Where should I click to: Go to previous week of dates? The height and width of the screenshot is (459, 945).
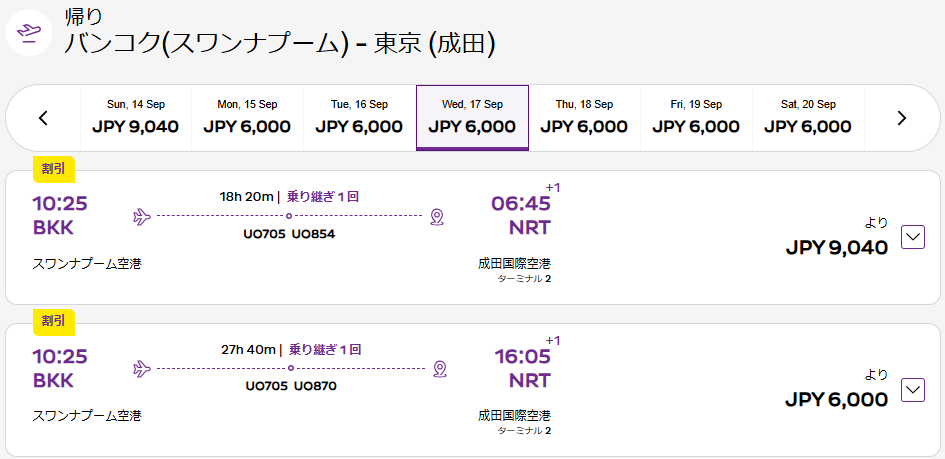click(43, 118)
